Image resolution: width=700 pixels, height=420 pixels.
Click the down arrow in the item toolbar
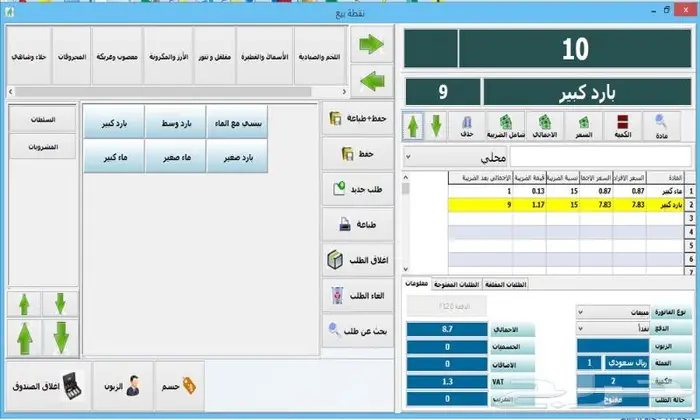point(436,126)
